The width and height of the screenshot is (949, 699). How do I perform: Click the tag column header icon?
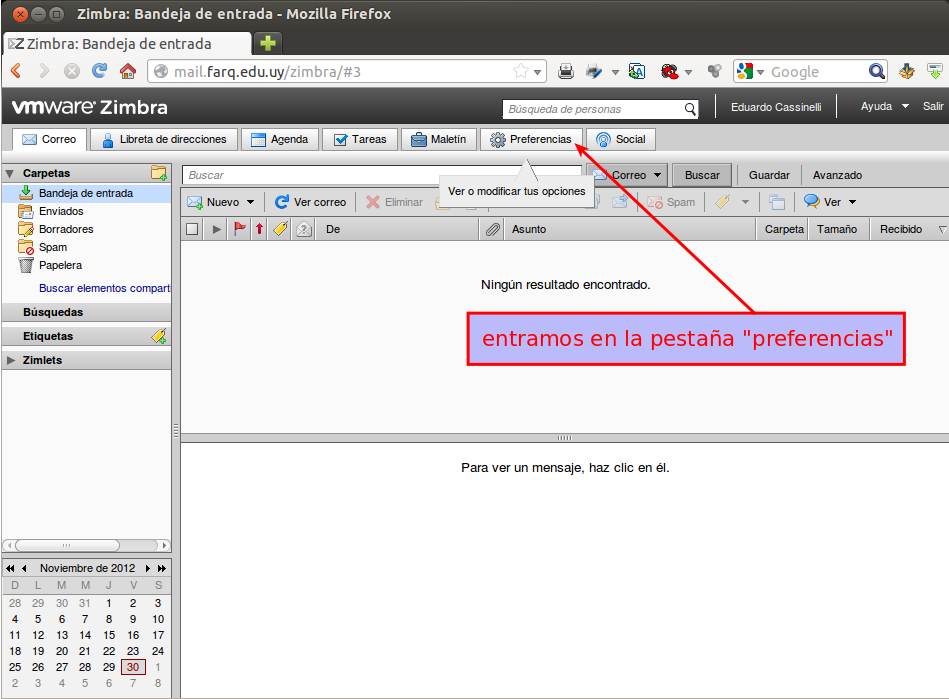[280, 229]
